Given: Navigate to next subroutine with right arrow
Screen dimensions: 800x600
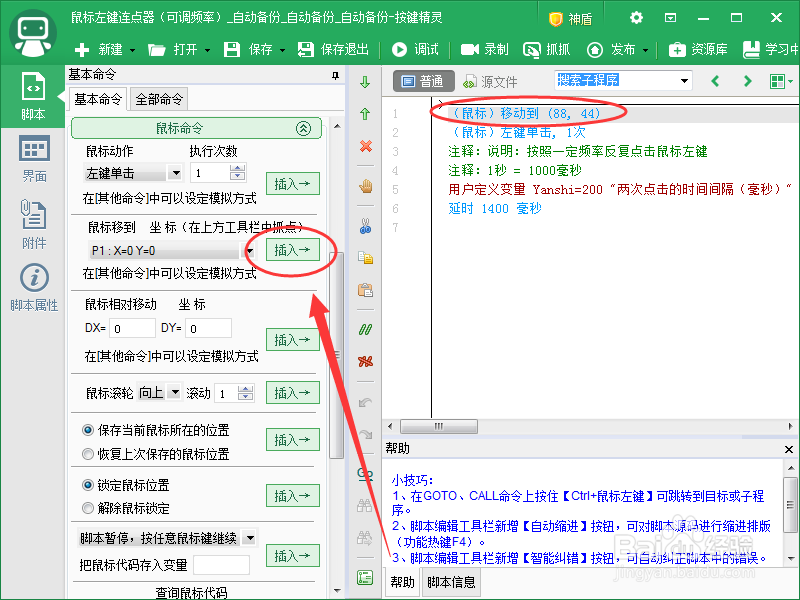Looking at the screenshot, I should tap(747, 81).
